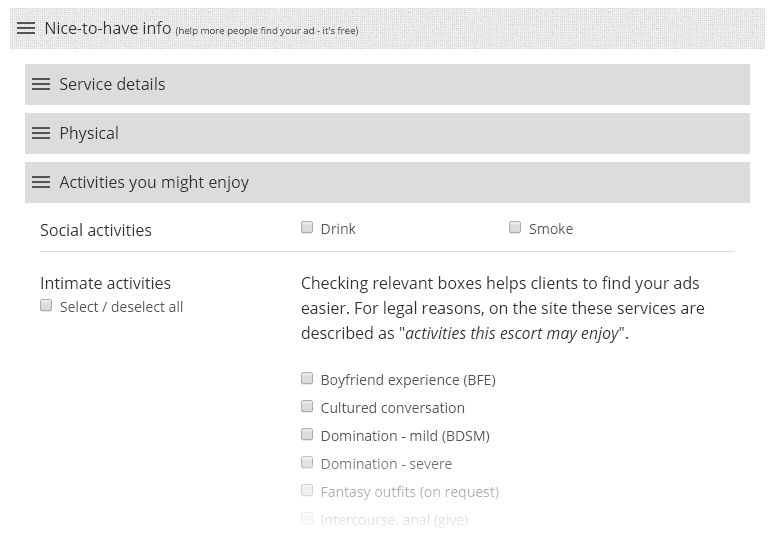774x540 pixels.
Task: Click the Drink label text
Action: [338, 229]
